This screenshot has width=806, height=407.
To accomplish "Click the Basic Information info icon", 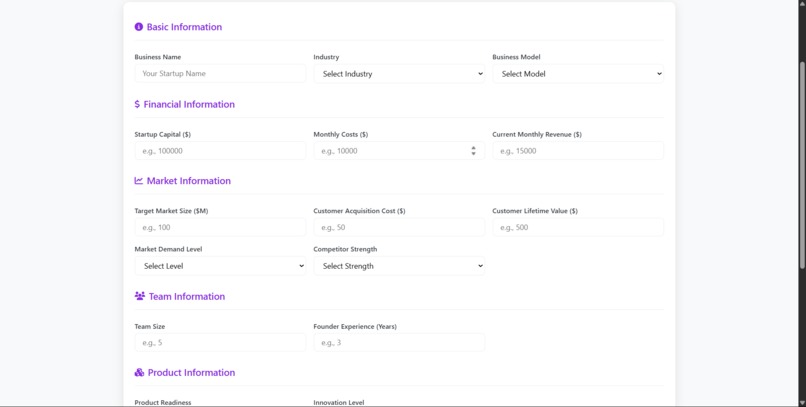I will [139, 27].
